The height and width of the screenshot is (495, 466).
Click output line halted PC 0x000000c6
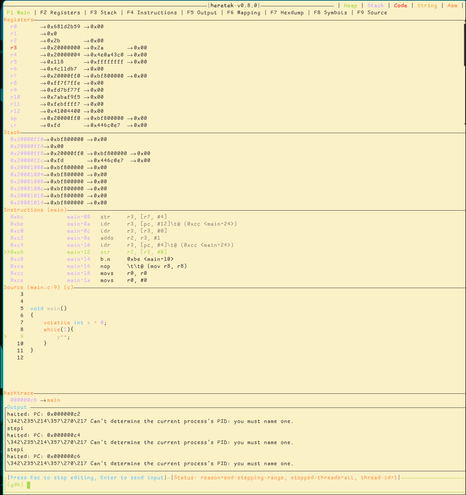coord(43,456)
